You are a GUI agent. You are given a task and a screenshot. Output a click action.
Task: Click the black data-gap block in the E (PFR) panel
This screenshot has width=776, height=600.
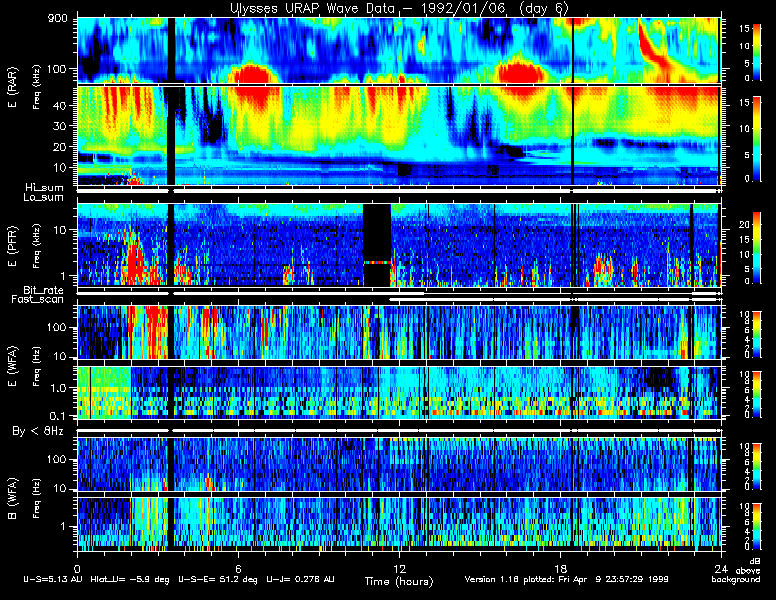(377, 245)
